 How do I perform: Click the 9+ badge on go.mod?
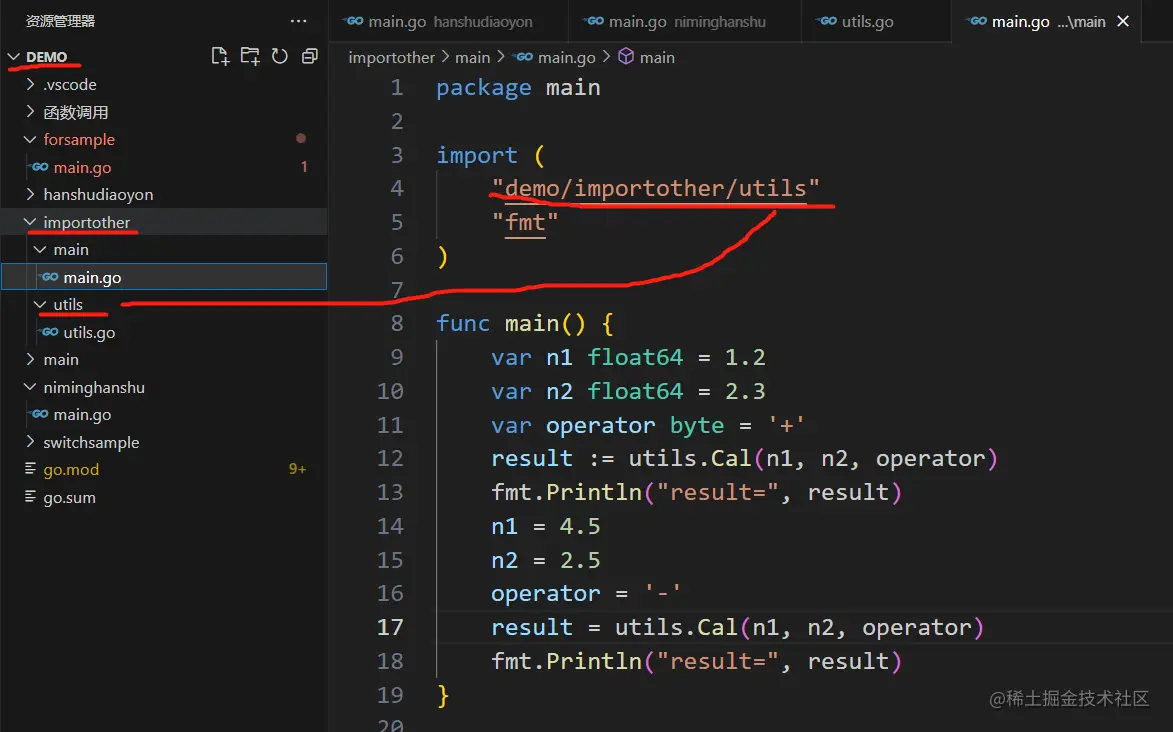[297, 469]
